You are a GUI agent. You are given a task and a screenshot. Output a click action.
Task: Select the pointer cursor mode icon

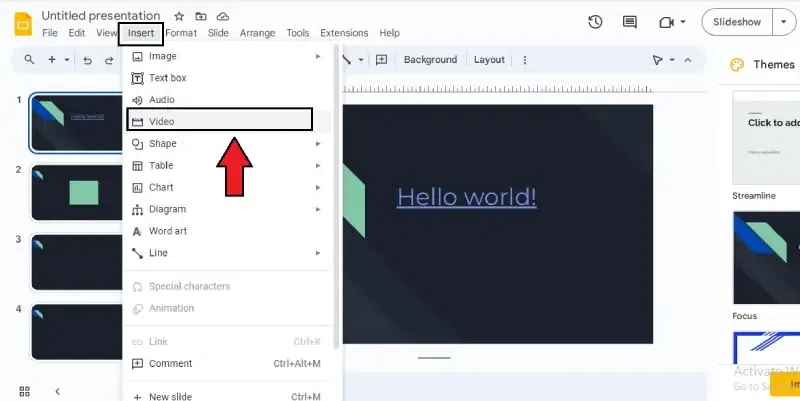click(657, 60)
